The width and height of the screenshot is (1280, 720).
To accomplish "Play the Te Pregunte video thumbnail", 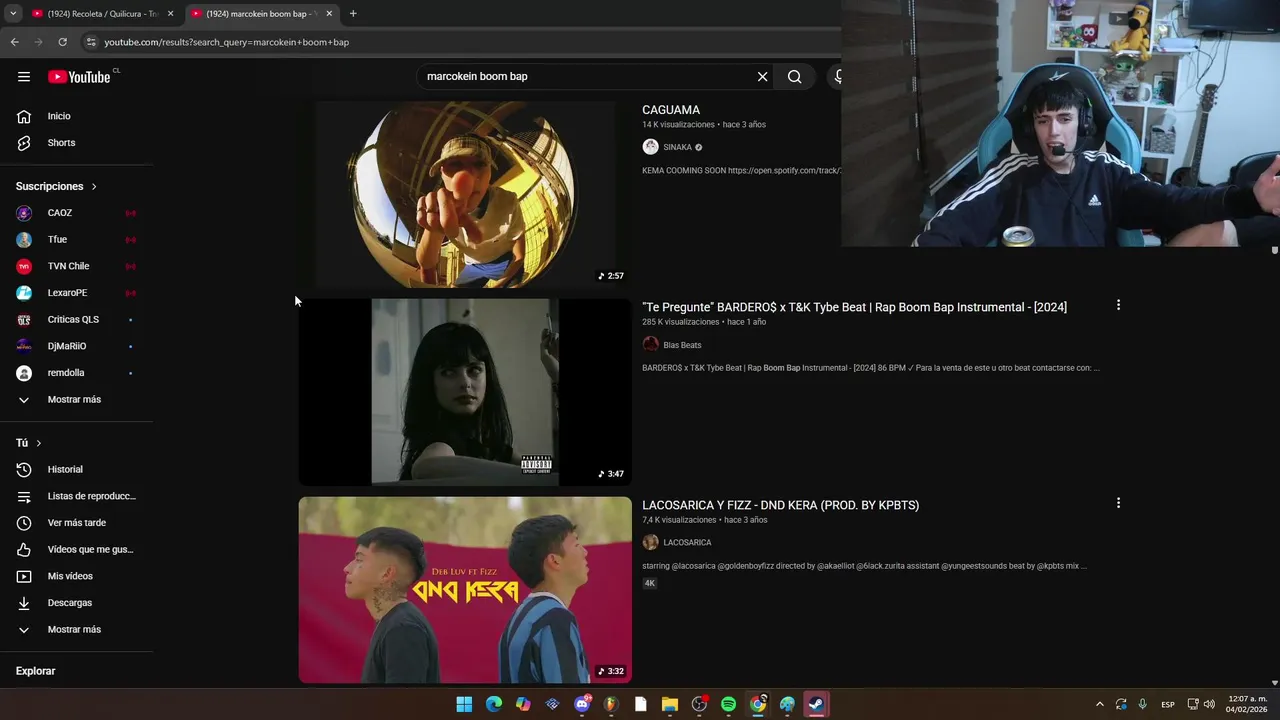I will [x=465, y=392].
